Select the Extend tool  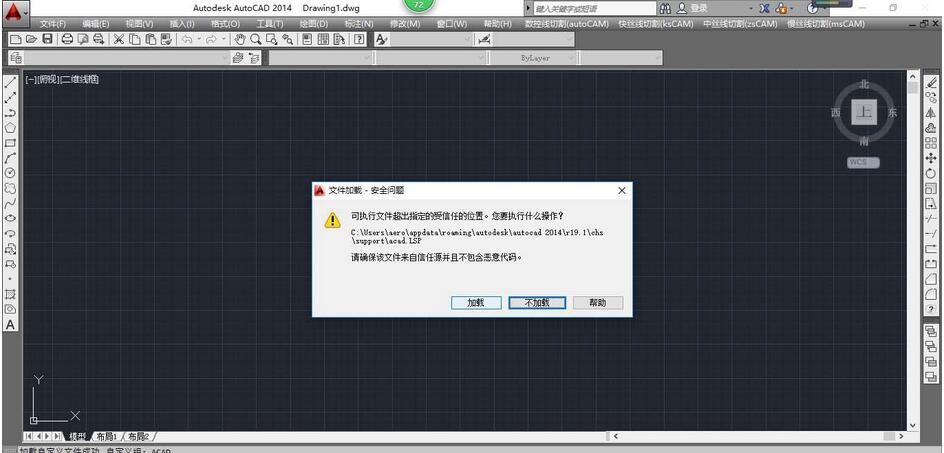[931, 233]
